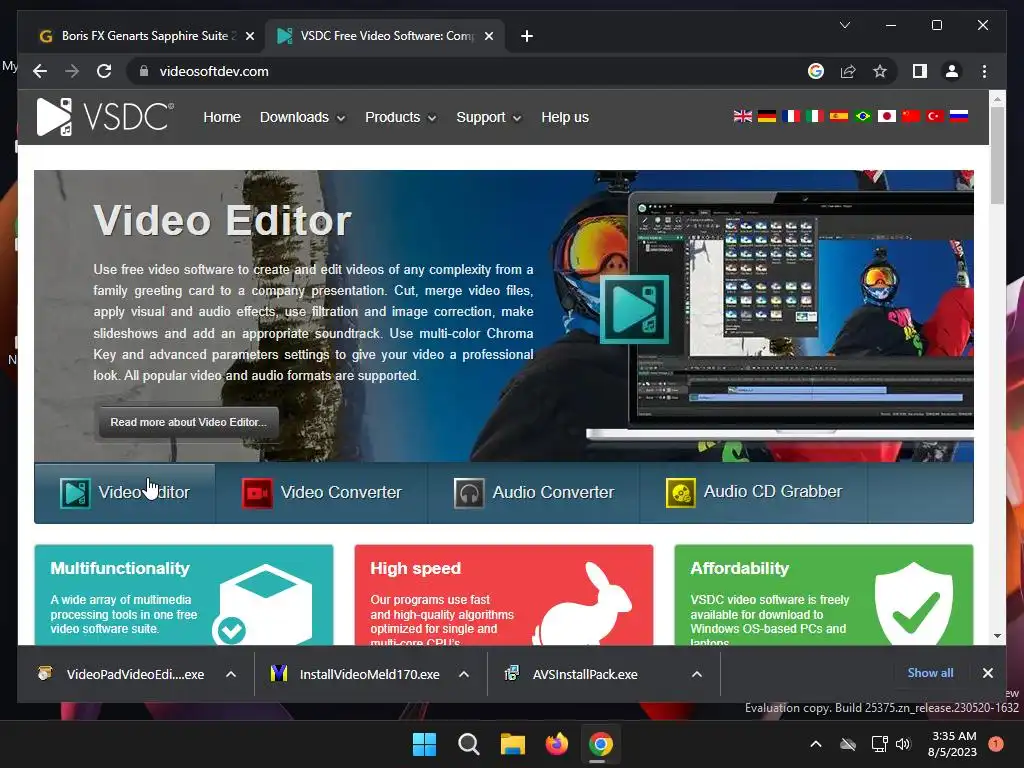The height and width of the screenshot is (768, 1024).
Task: Open options for VideoPadVideoEdi....exe download
Action: 231,674
